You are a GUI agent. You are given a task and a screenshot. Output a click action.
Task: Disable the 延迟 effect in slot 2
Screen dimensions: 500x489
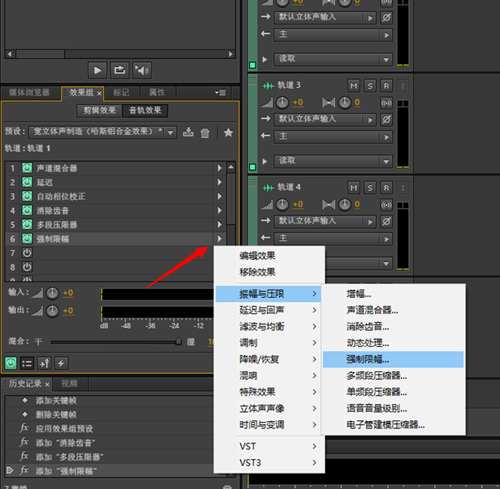pos(27,182)
